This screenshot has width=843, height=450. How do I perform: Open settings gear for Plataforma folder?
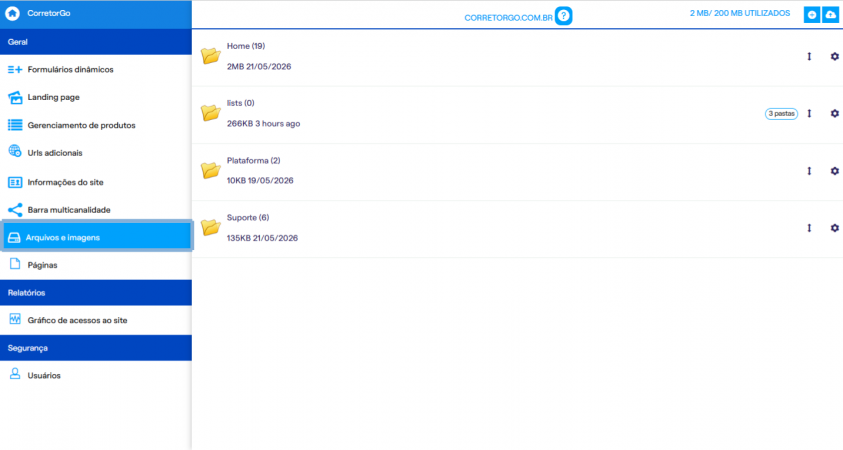point(834,171)
